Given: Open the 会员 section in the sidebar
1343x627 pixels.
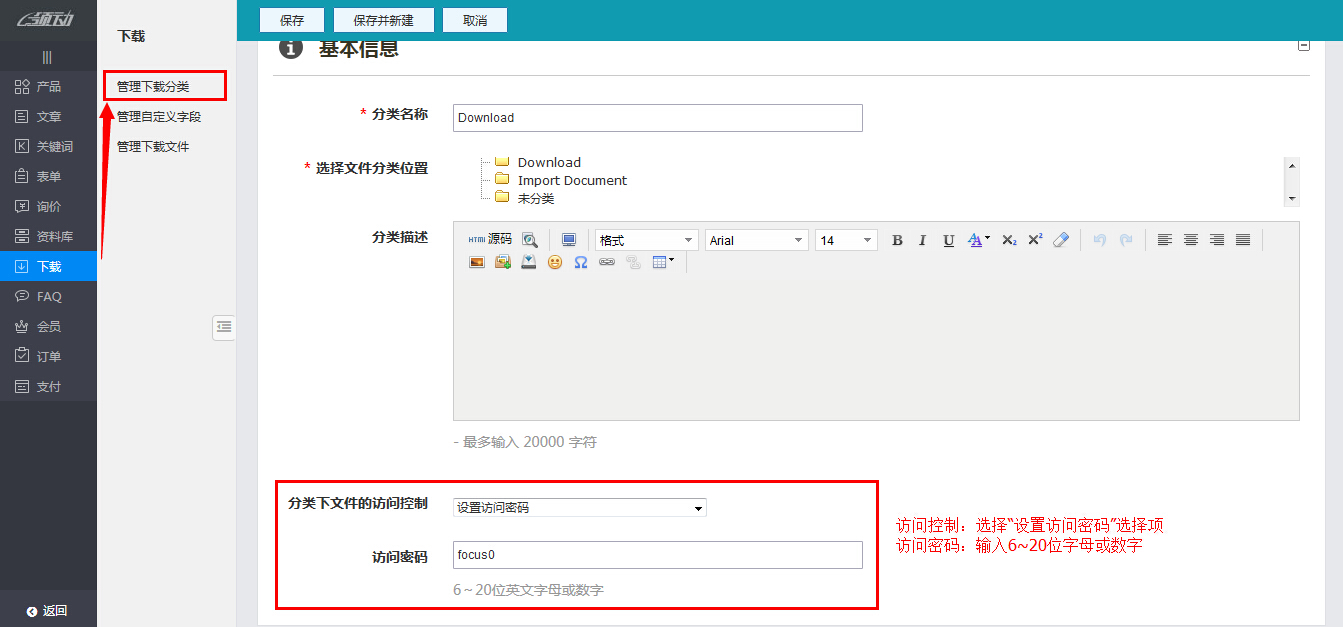Looking at the screenshot, I should [48, 326].
